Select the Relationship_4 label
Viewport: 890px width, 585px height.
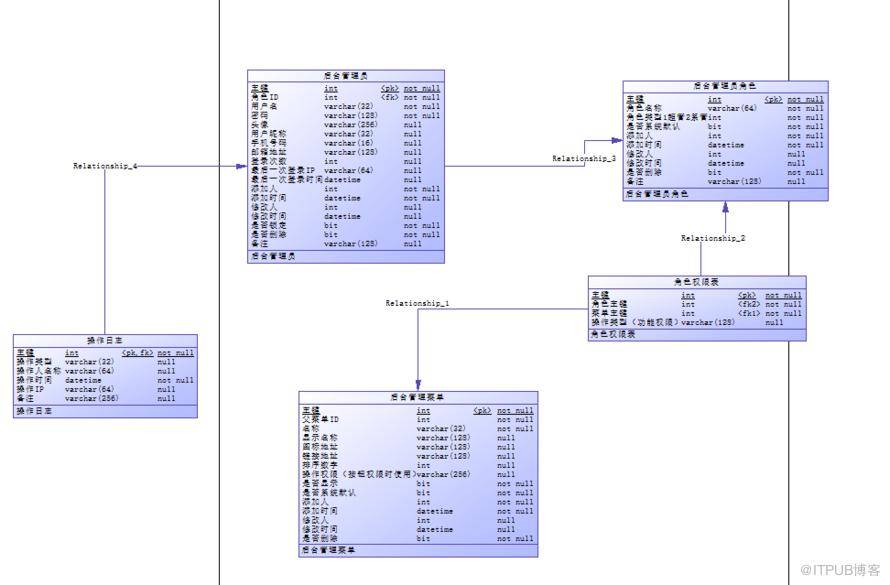pos(105,166)
